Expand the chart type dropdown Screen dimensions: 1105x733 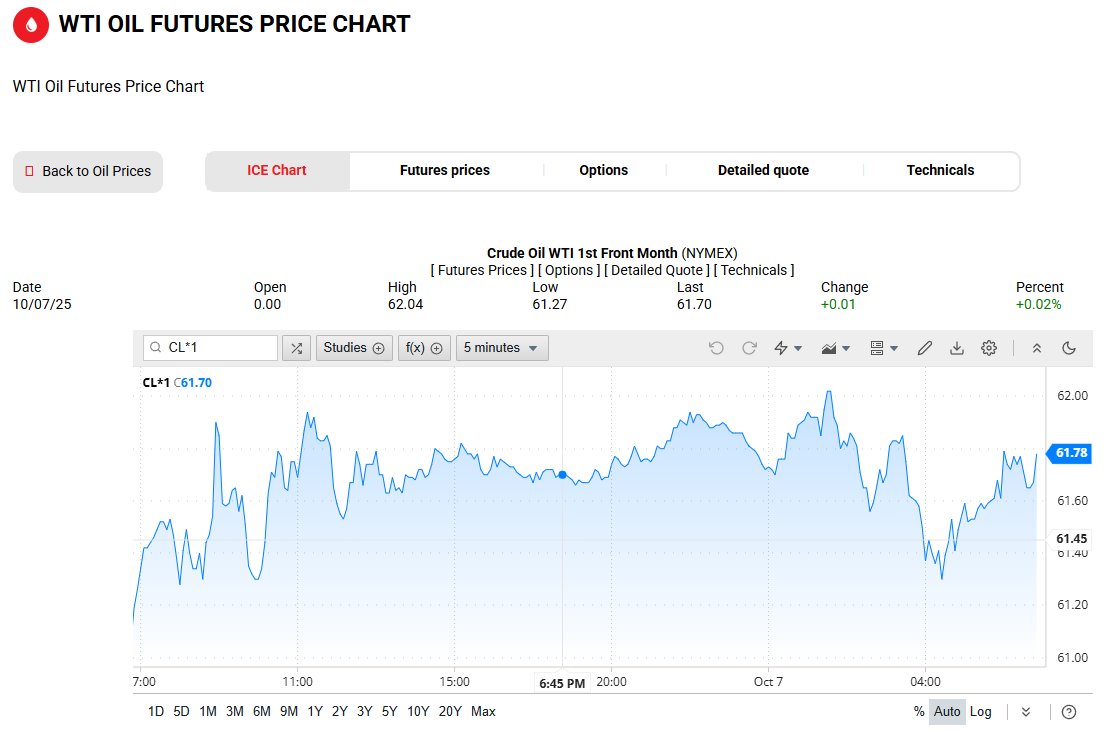(x=835, y=348)
